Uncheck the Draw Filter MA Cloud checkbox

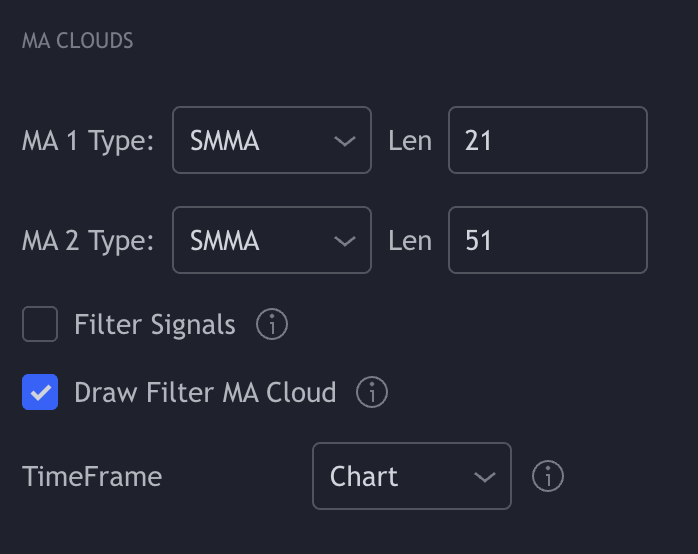point(40,392)
